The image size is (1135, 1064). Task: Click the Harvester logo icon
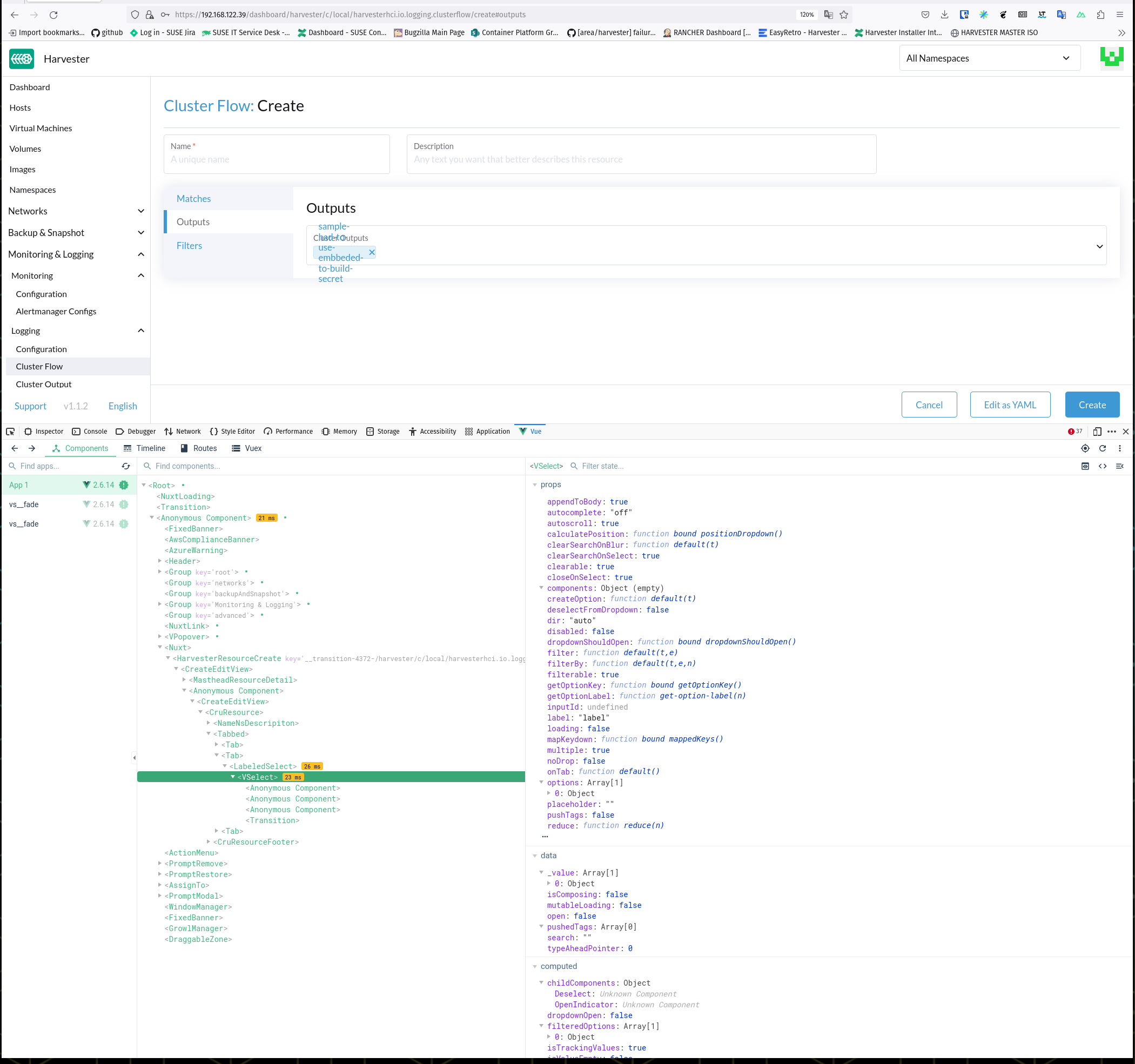pyautogui.click(x=21, y=58)
